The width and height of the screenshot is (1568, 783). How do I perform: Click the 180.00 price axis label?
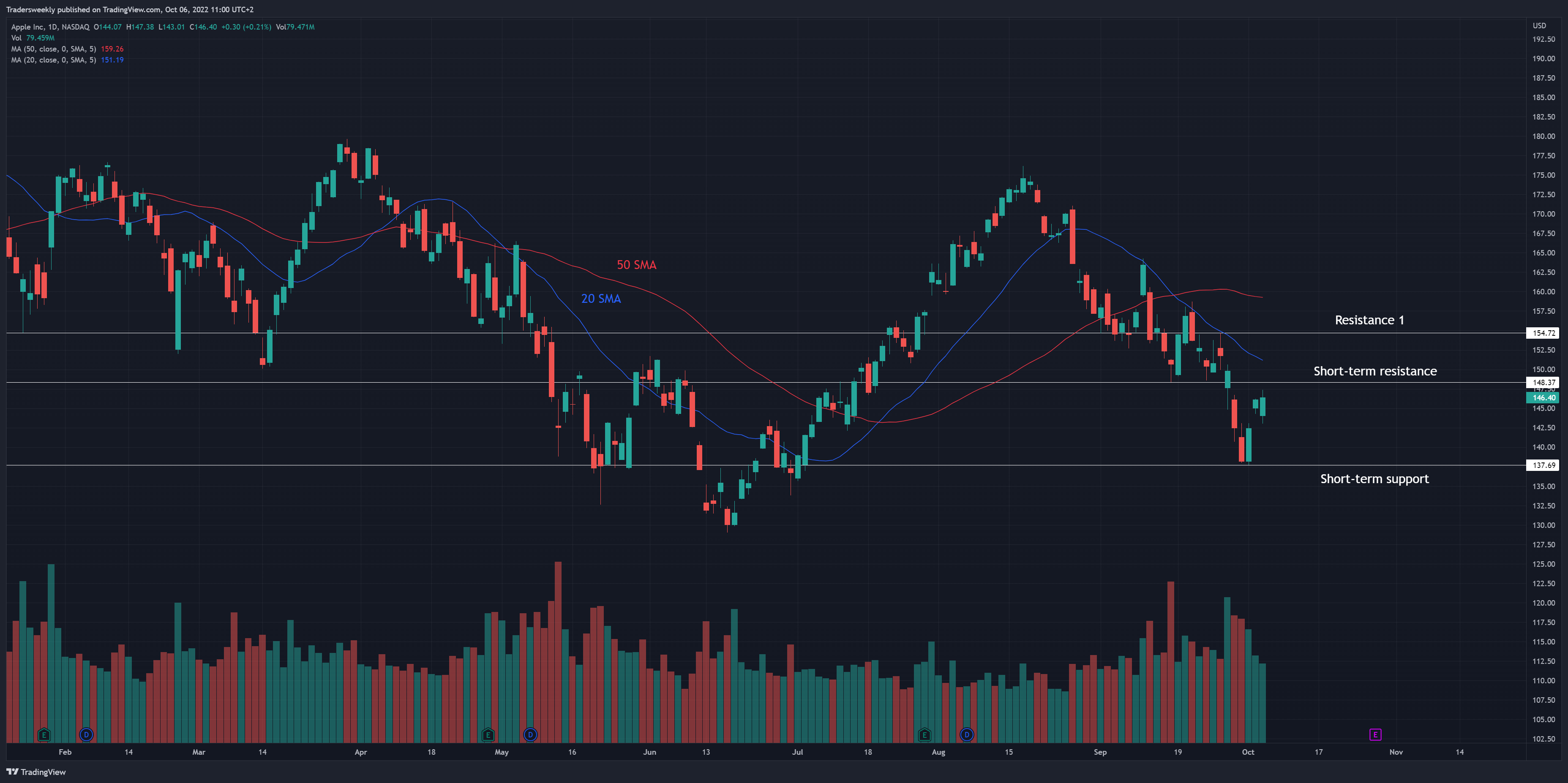click(1543, 136)
